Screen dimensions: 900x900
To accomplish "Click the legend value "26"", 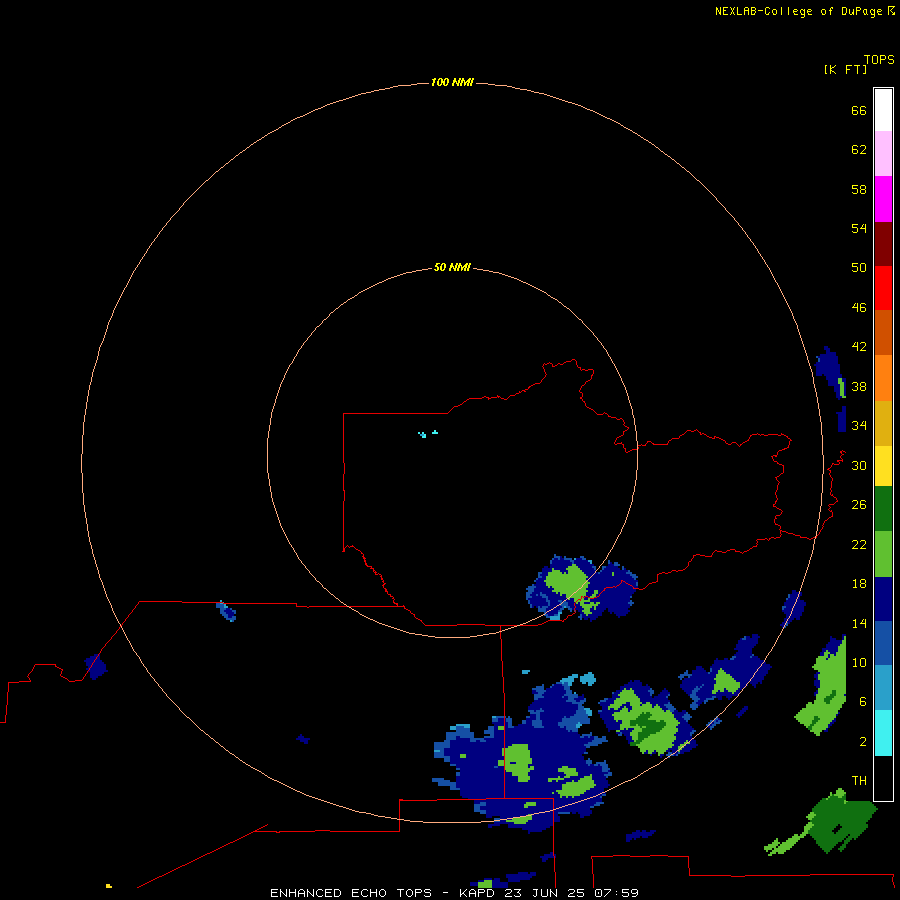I will point(859,505).
